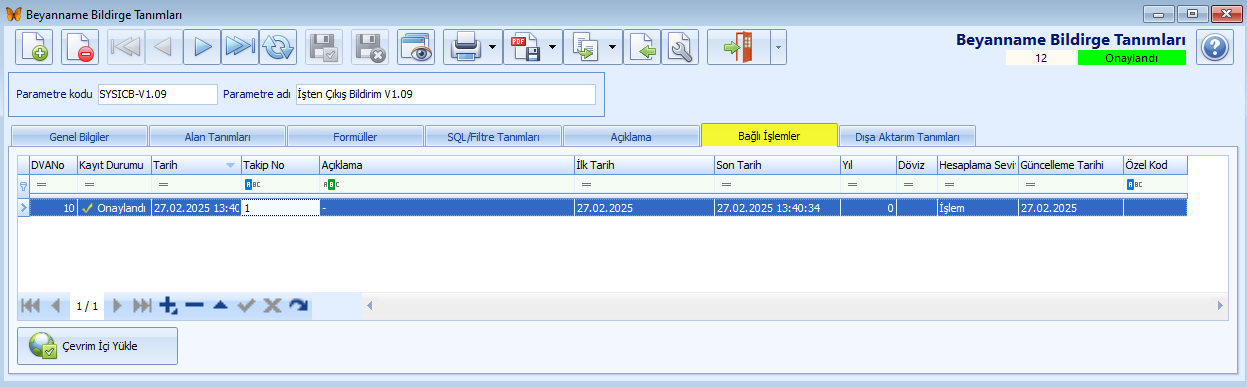This screenshot has width=1247, height=387.
Task: Create a new record with the add-document icon
Action: pos(35,47)
